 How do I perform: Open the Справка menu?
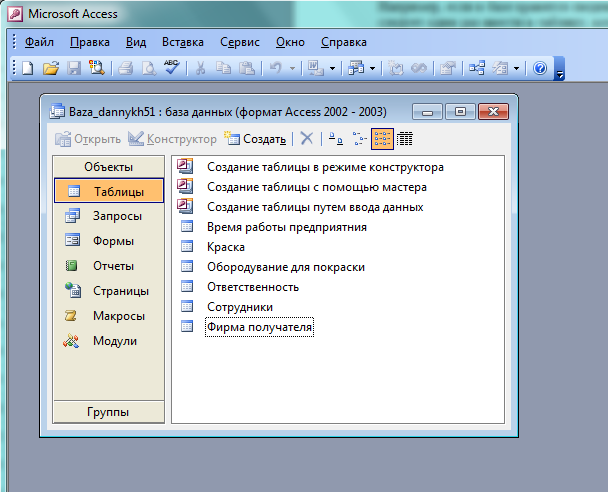[x=344, y=42]
